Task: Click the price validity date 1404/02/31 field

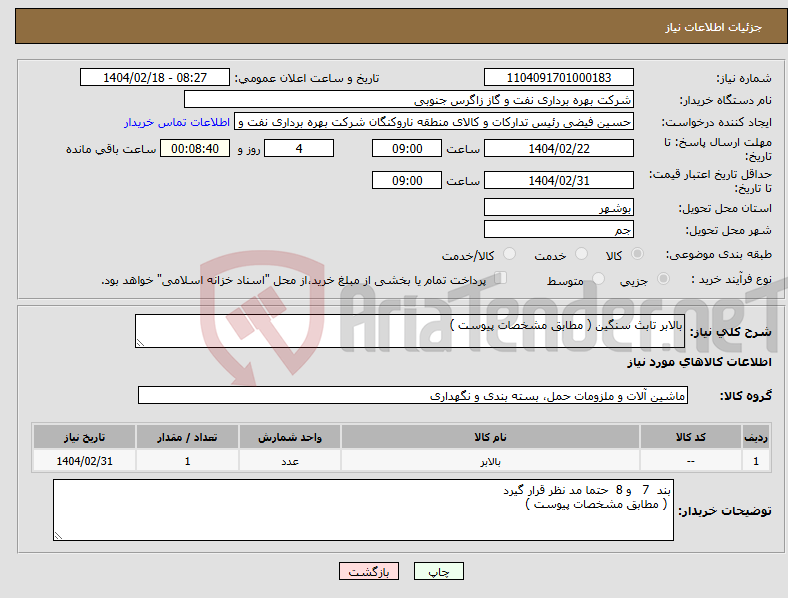Action: (559, 180)
